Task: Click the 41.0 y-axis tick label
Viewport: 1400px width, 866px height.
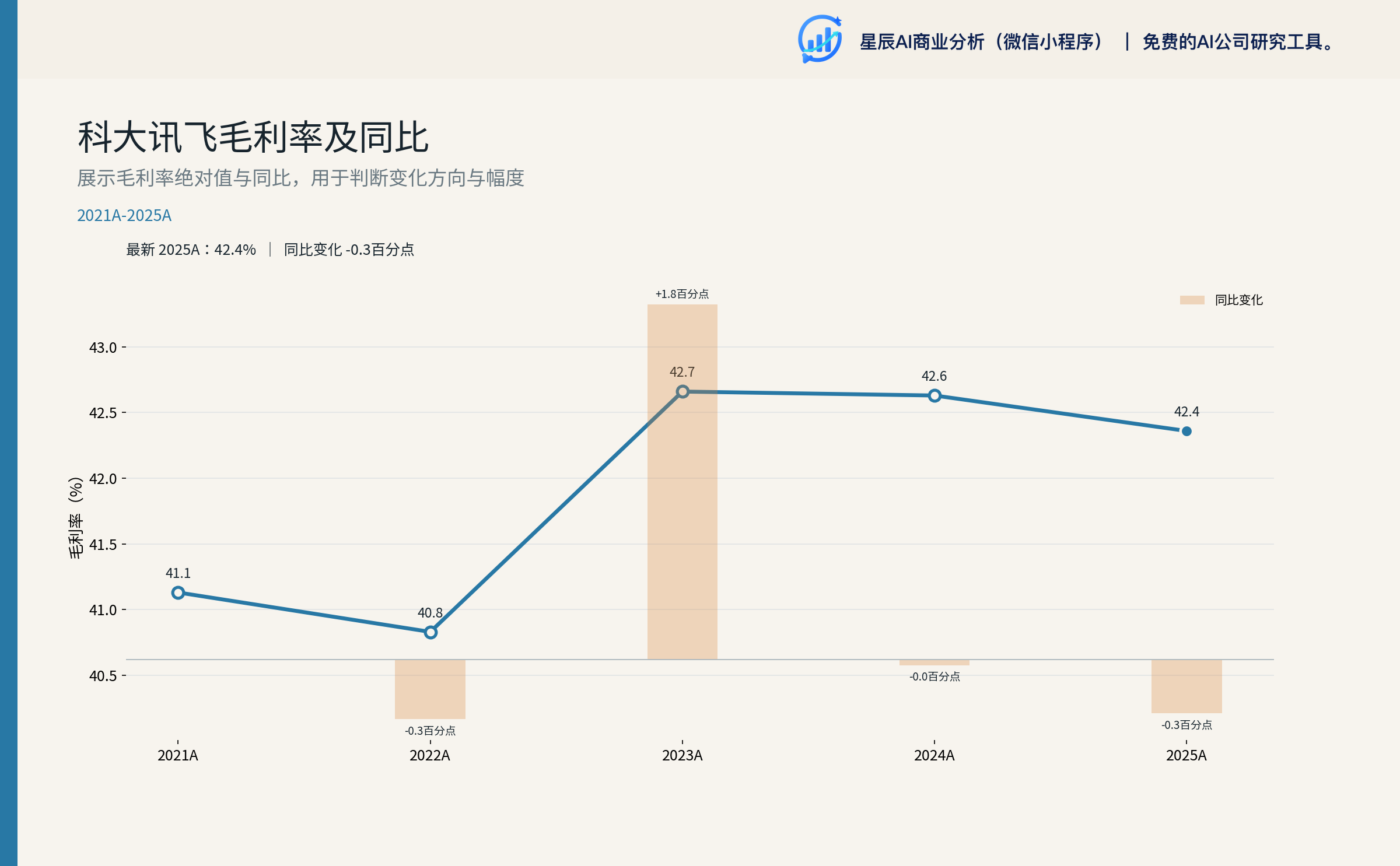Action: [x=103, y=610]
